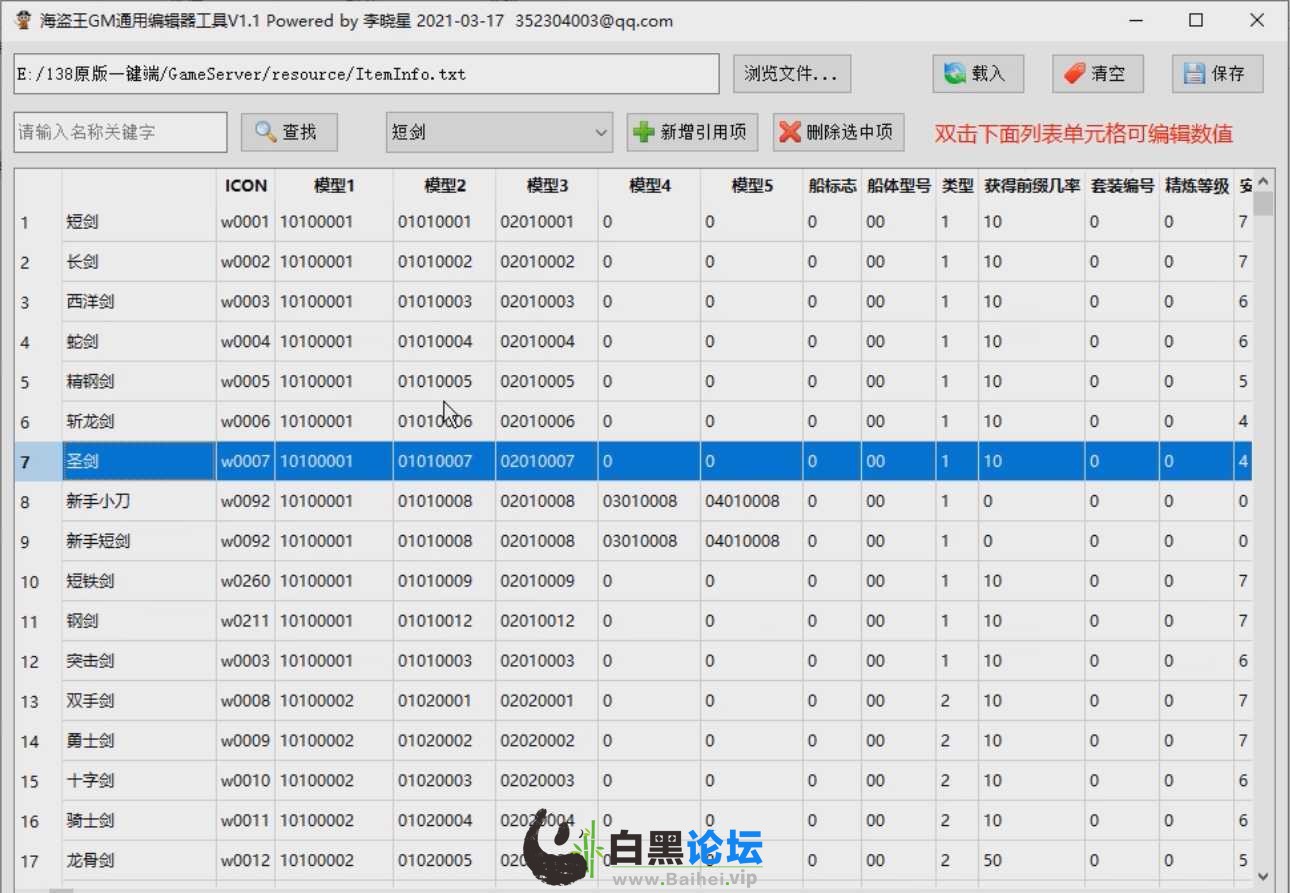Image resolution: width=1290 pixels, height=893 pixels.
Task: Click the 船标志 column header
Action: pyautogui.click(x=832, y=186)
